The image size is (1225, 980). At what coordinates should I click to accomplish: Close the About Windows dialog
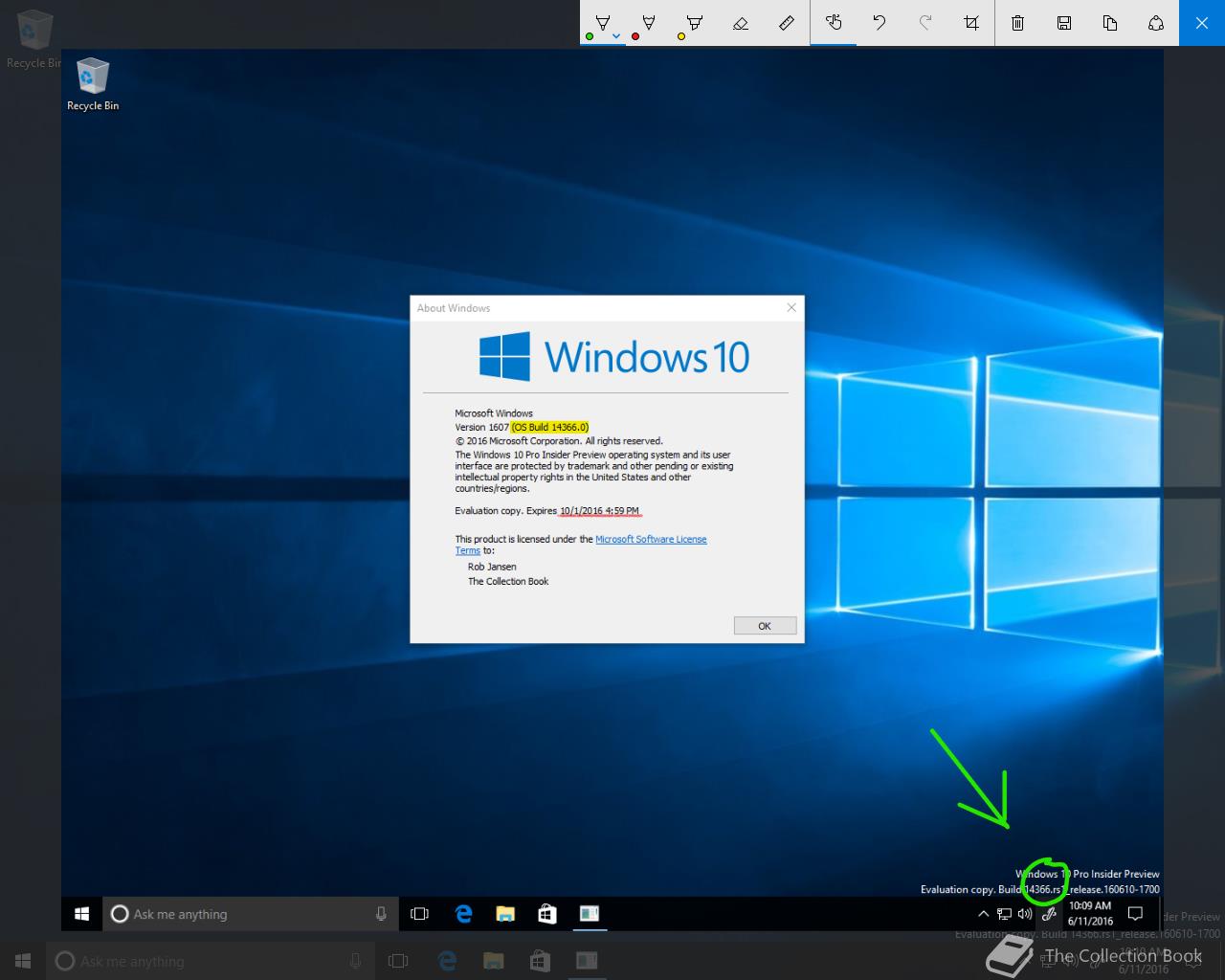pyautogui.click(x=791, y=307)
